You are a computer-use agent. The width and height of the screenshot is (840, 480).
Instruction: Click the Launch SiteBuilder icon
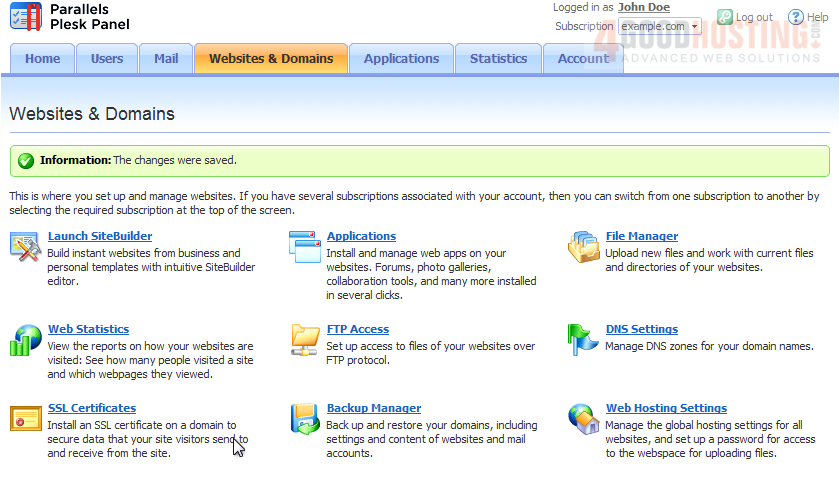point(24,246)
